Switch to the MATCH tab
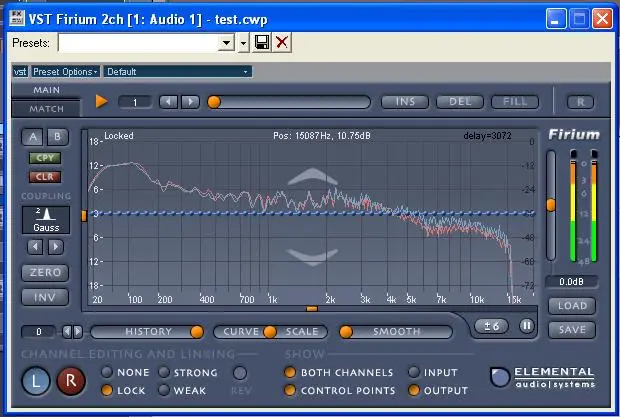620x417 pixels. tap(46, 109)
